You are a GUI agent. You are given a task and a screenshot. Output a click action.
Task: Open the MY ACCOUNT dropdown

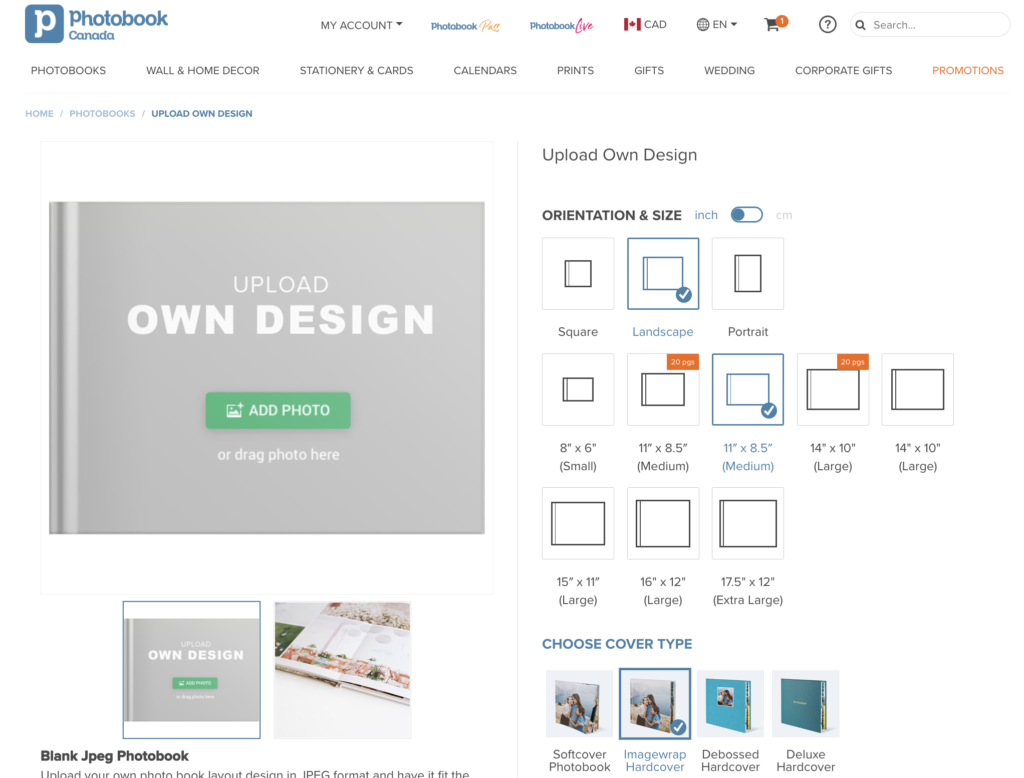361,25
